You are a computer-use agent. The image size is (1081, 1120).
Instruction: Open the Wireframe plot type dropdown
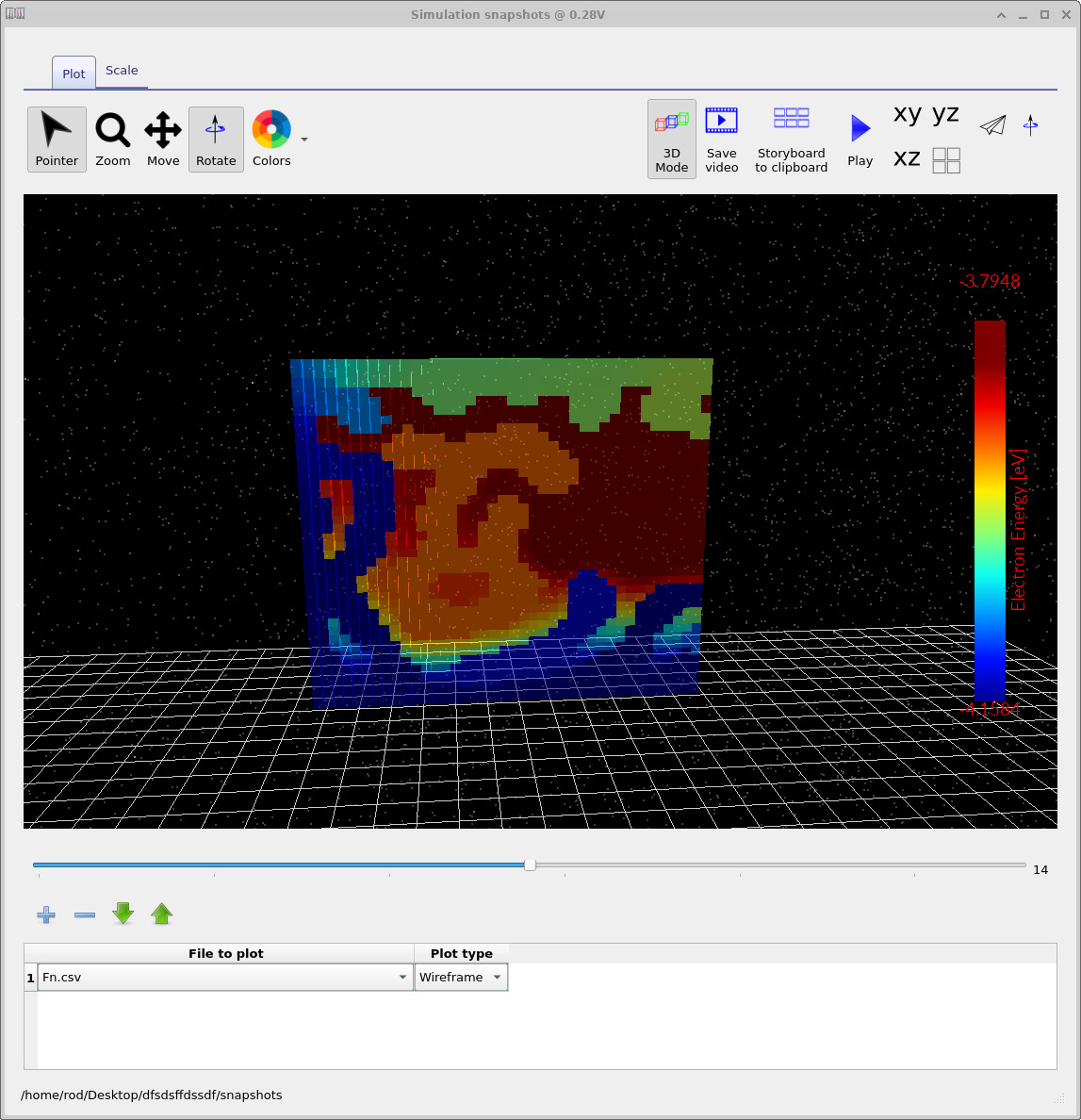tap(497, 977)
